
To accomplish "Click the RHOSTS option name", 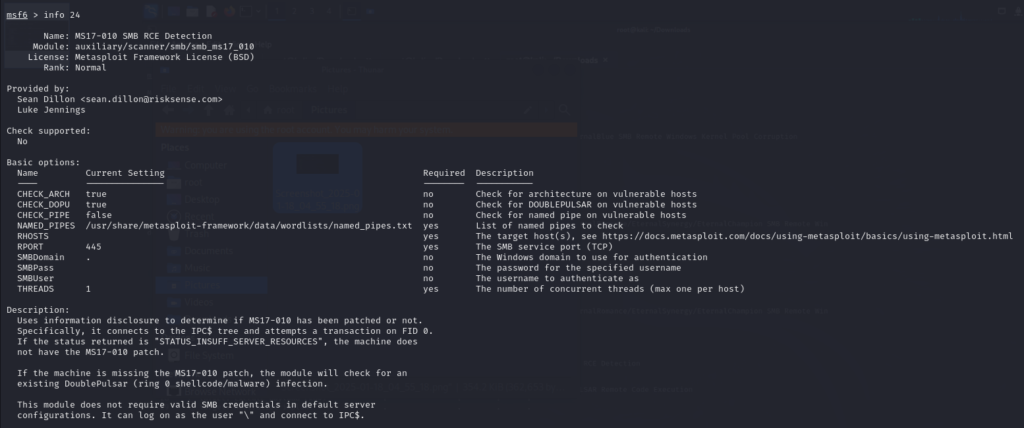I will 33,236.
